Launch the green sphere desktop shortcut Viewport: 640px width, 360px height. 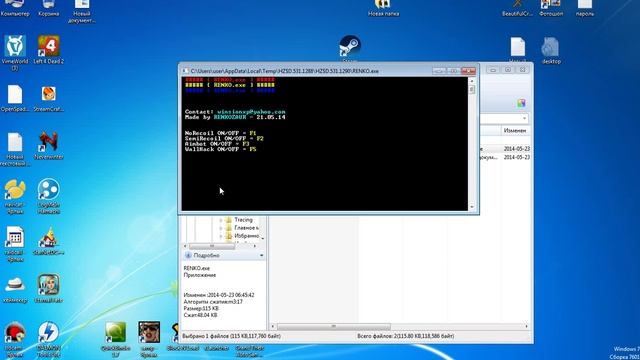116,339
